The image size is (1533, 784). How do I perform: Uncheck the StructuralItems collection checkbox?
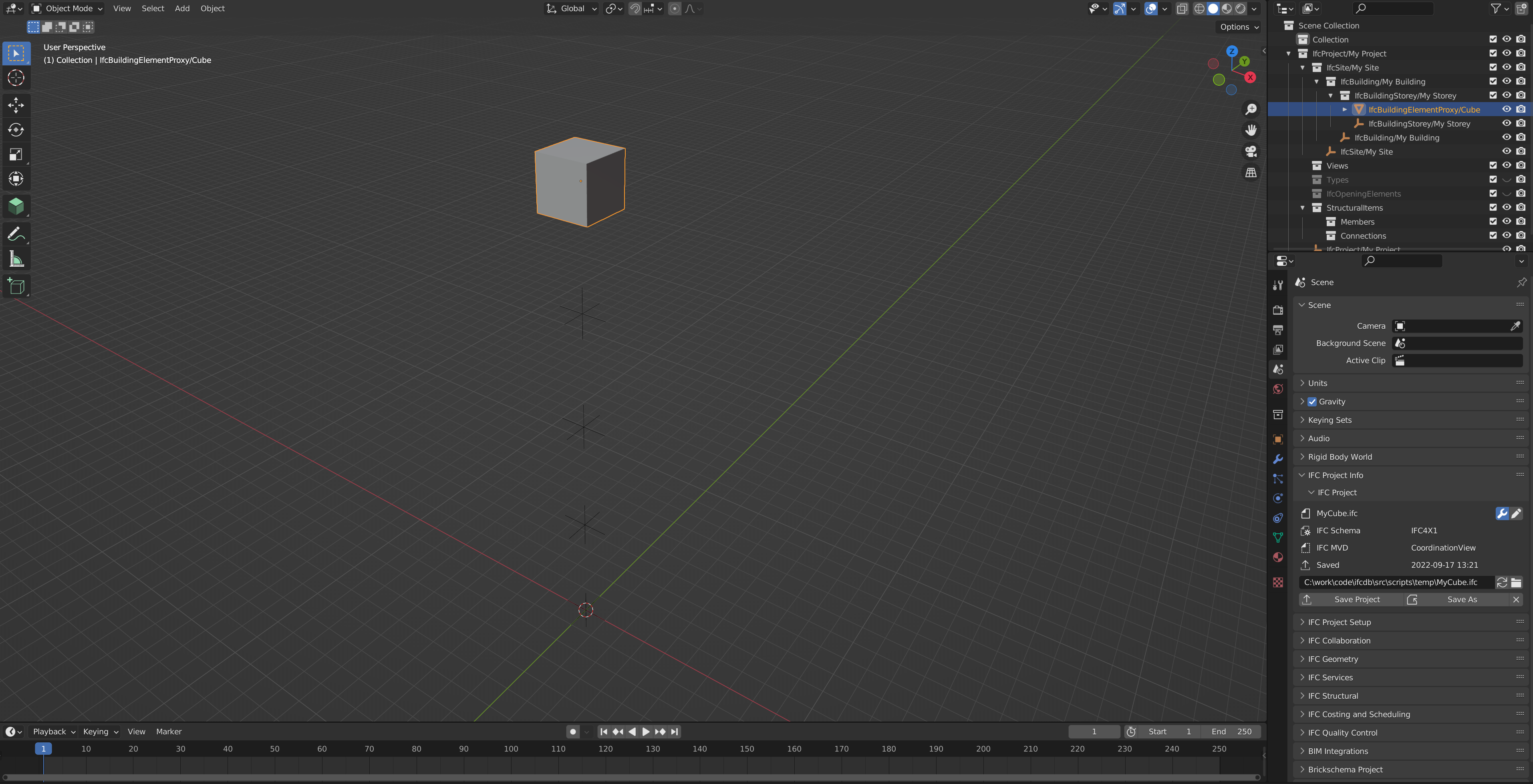click(1493, 207)
